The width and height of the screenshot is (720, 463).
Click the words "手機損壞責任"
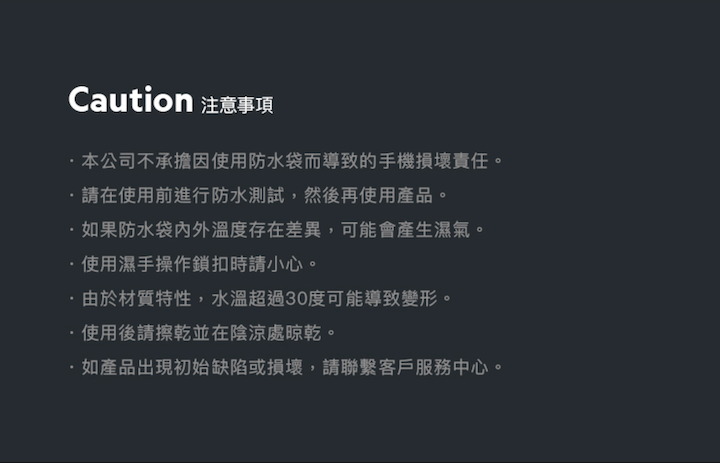click(x=433, y=161)
